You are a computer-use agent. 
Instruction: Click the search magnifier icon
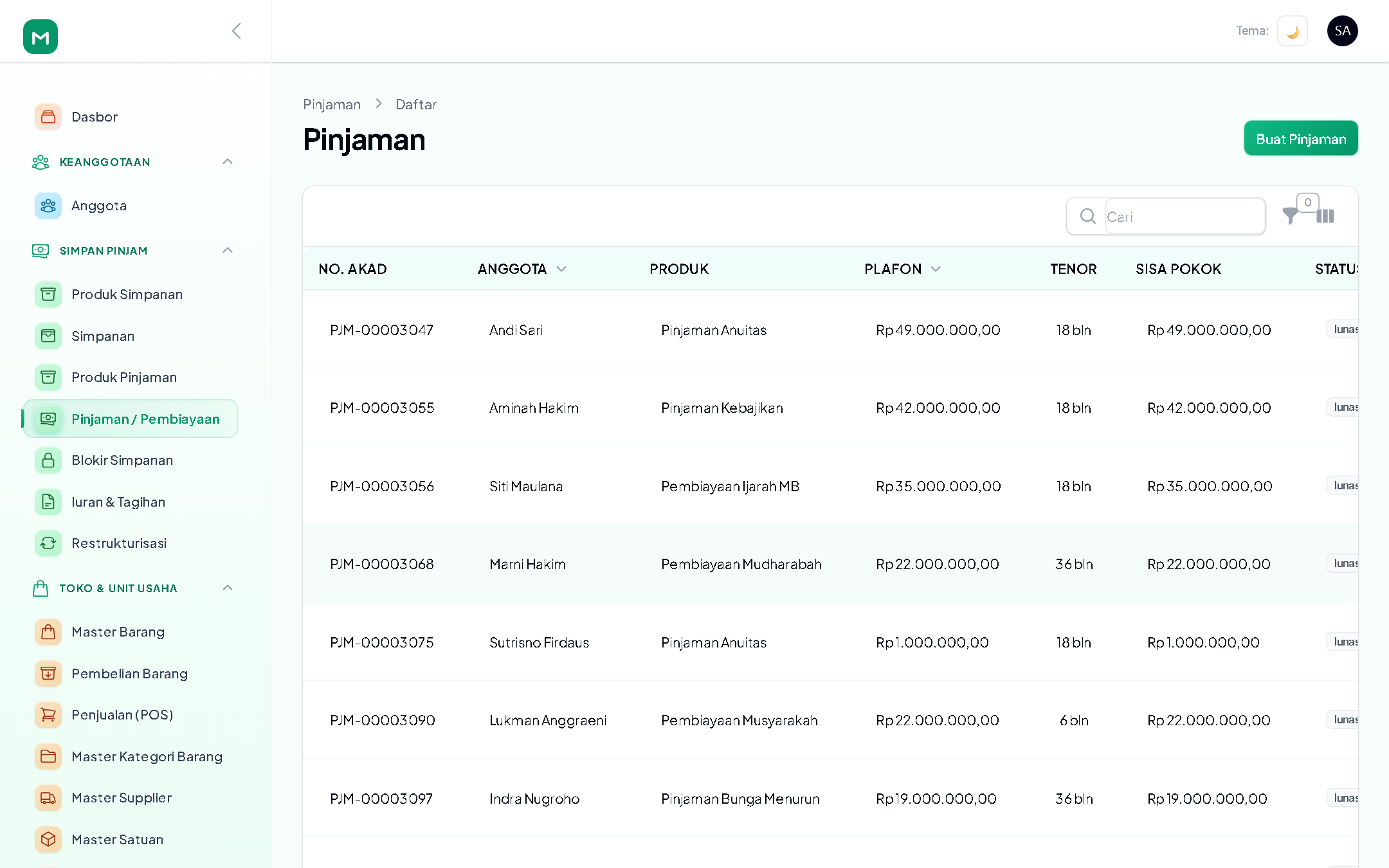point(1087,216)
